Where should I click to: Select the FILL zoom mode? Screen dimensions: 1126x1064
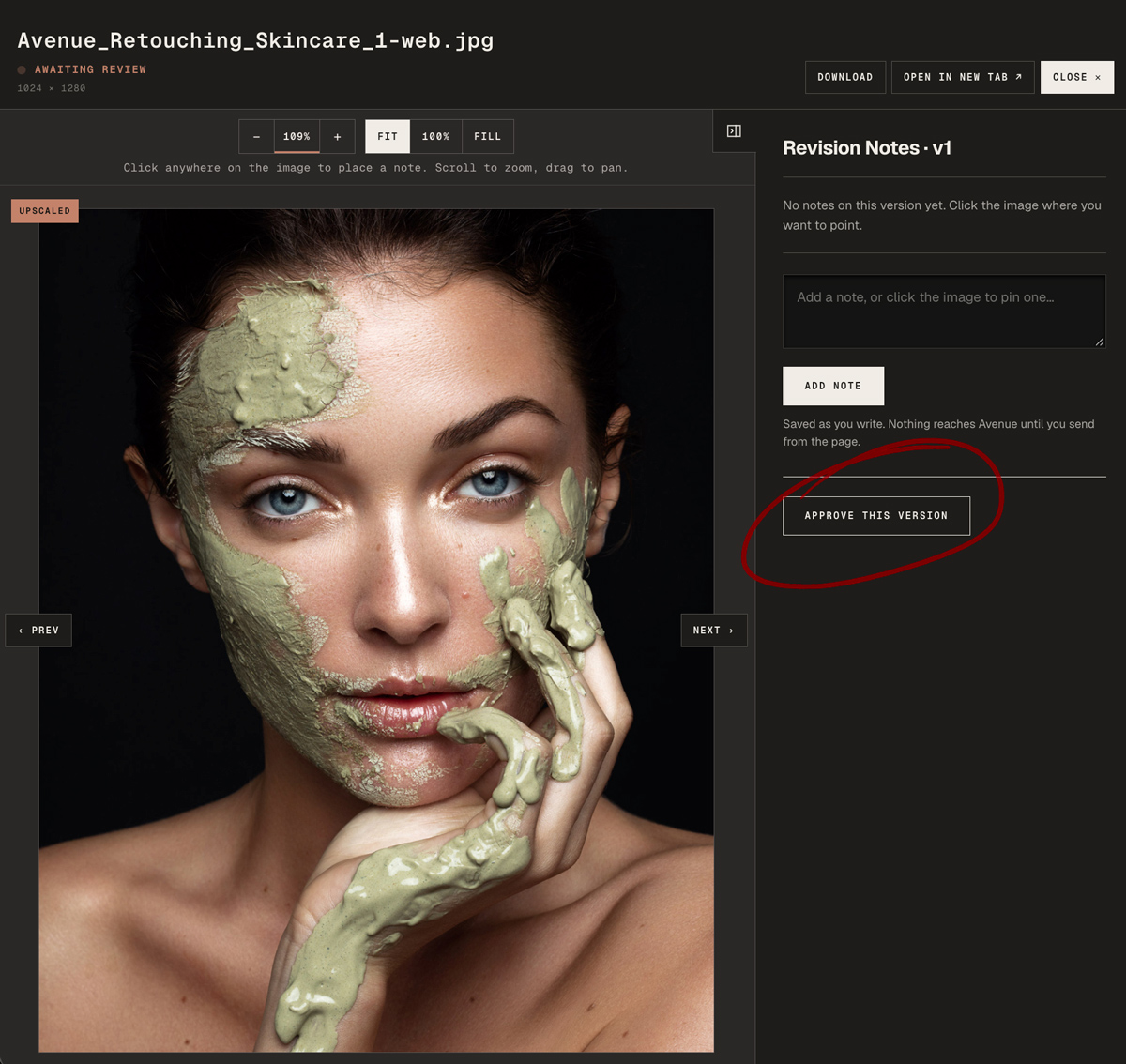coord(487,136)
